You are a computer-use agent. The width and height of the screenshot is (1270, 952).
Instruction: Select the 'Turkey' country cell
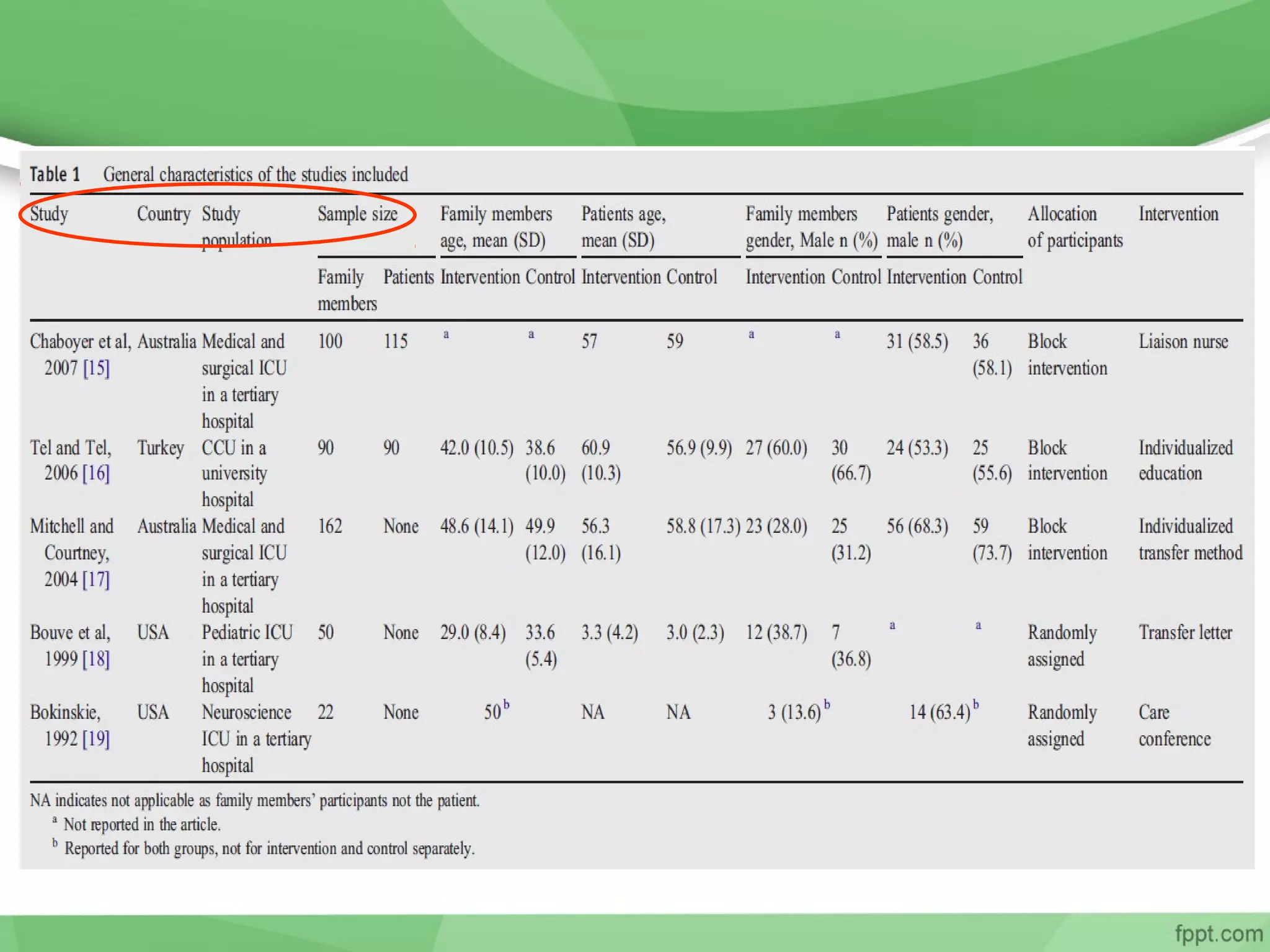pyautogui.click(x=161, y=447)
